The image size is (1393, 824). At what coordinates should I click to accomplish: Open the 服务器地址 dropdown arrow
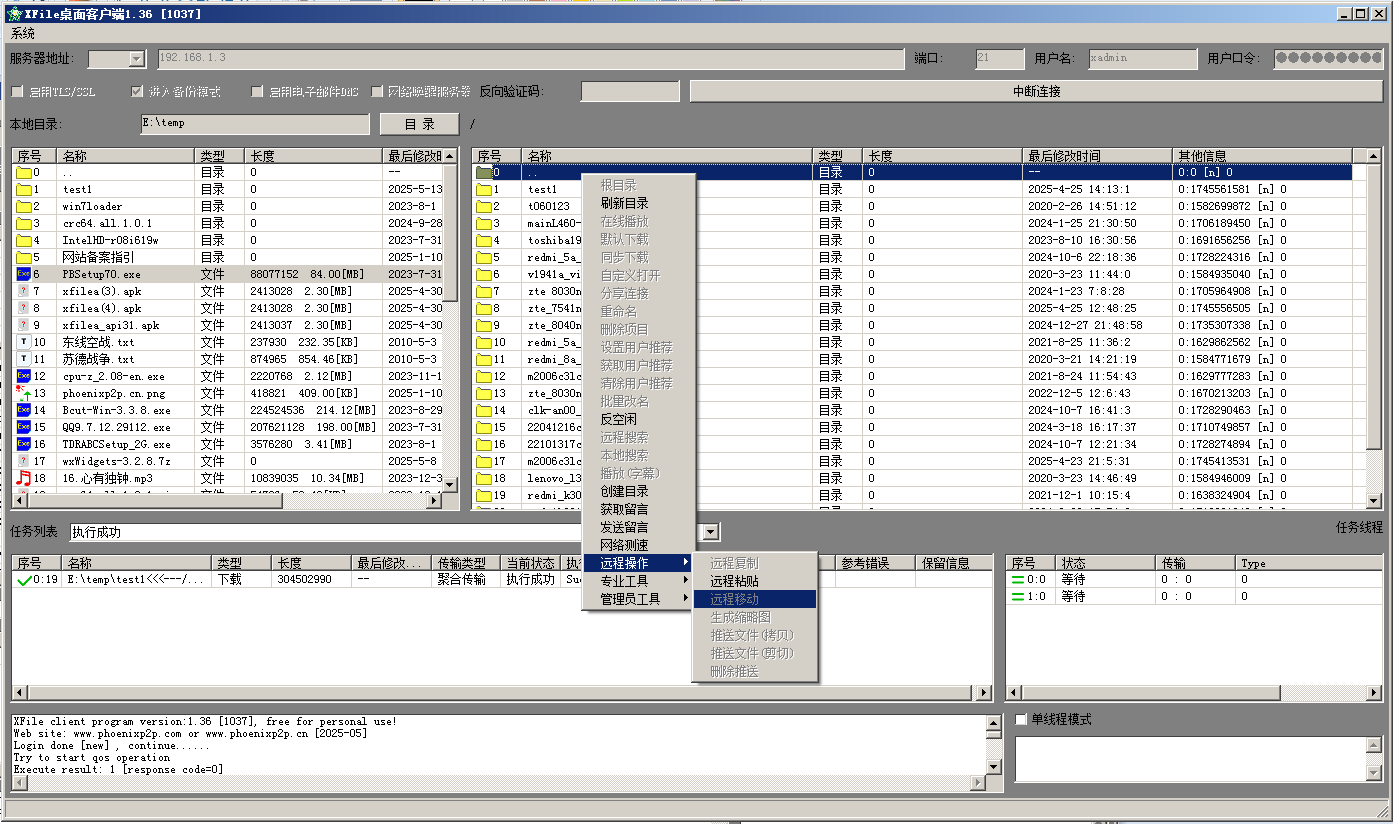click(x=137, y=59)
